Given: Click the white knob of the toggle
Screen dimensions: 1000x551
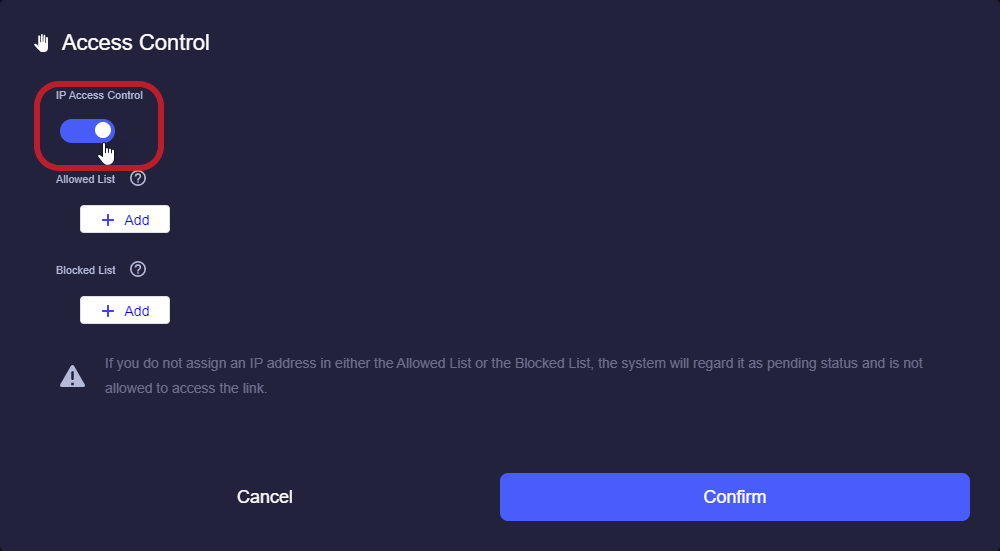Looking at the screenshot, I should (x=103, y=130).
